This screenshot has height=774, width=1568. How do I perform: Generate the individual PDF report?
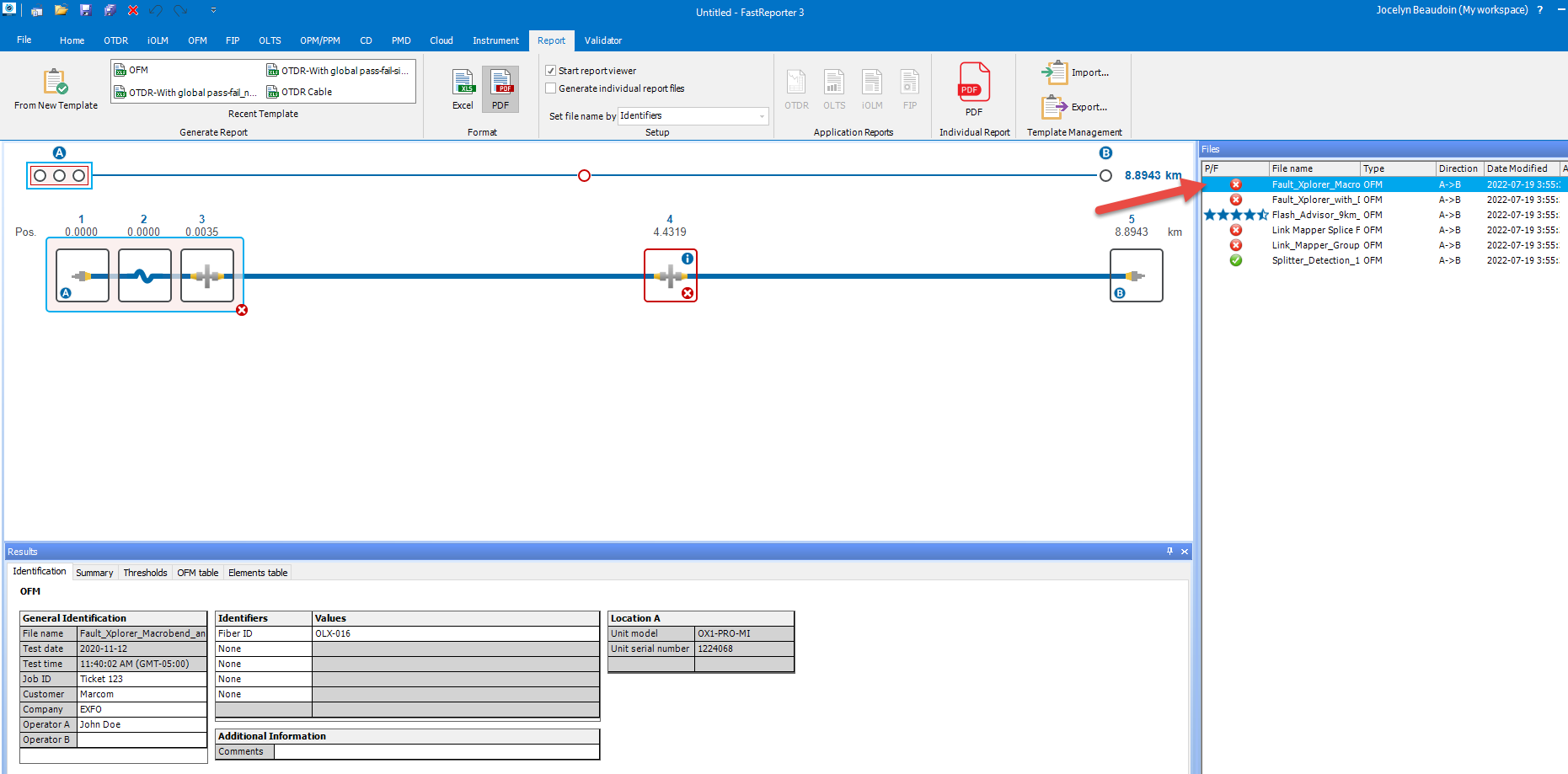pos(974,88)
